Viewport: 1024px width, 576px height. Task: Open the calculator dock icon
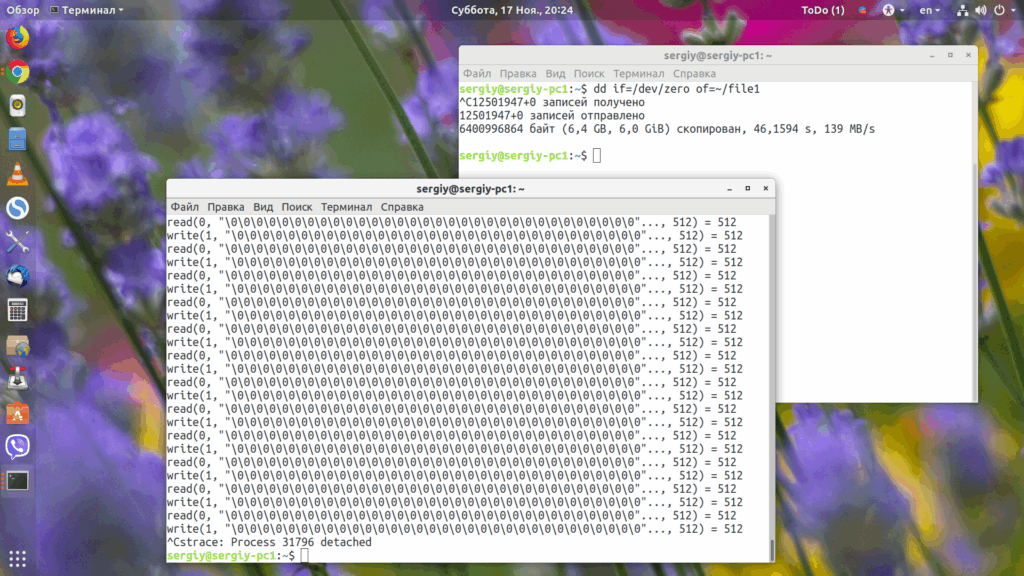(x=18, y=310)
